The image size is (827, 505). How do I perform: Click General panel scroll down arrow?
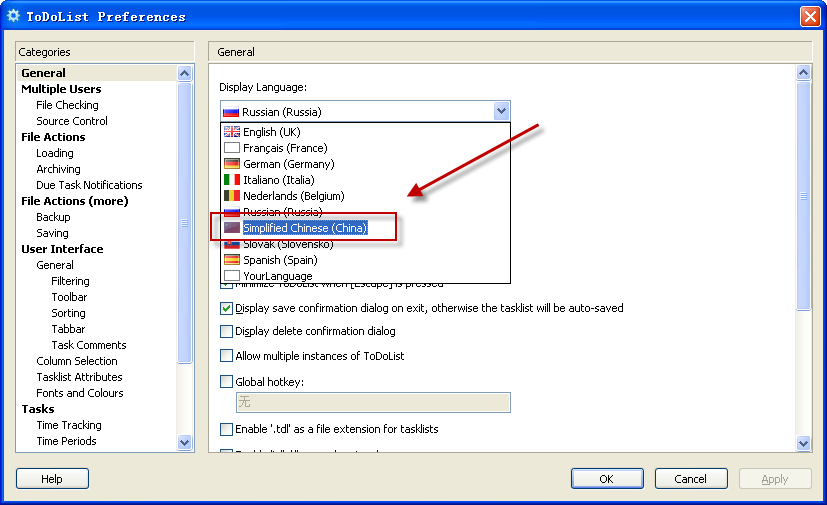click(x=803, y=444)
